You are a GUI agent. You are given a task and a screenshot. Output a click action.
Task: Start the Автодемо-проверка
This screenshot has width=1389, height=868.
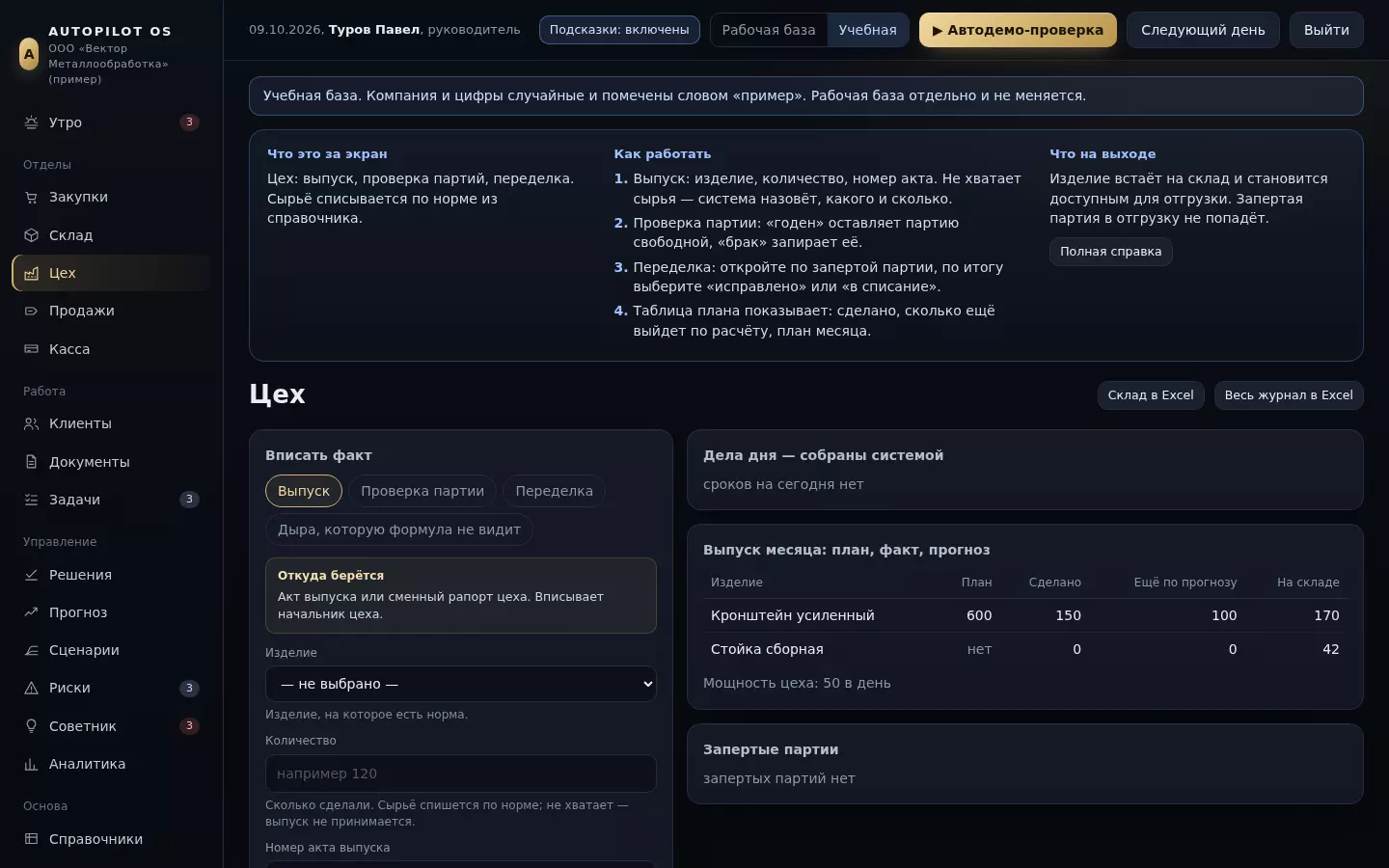click(x=1018, y=30)
